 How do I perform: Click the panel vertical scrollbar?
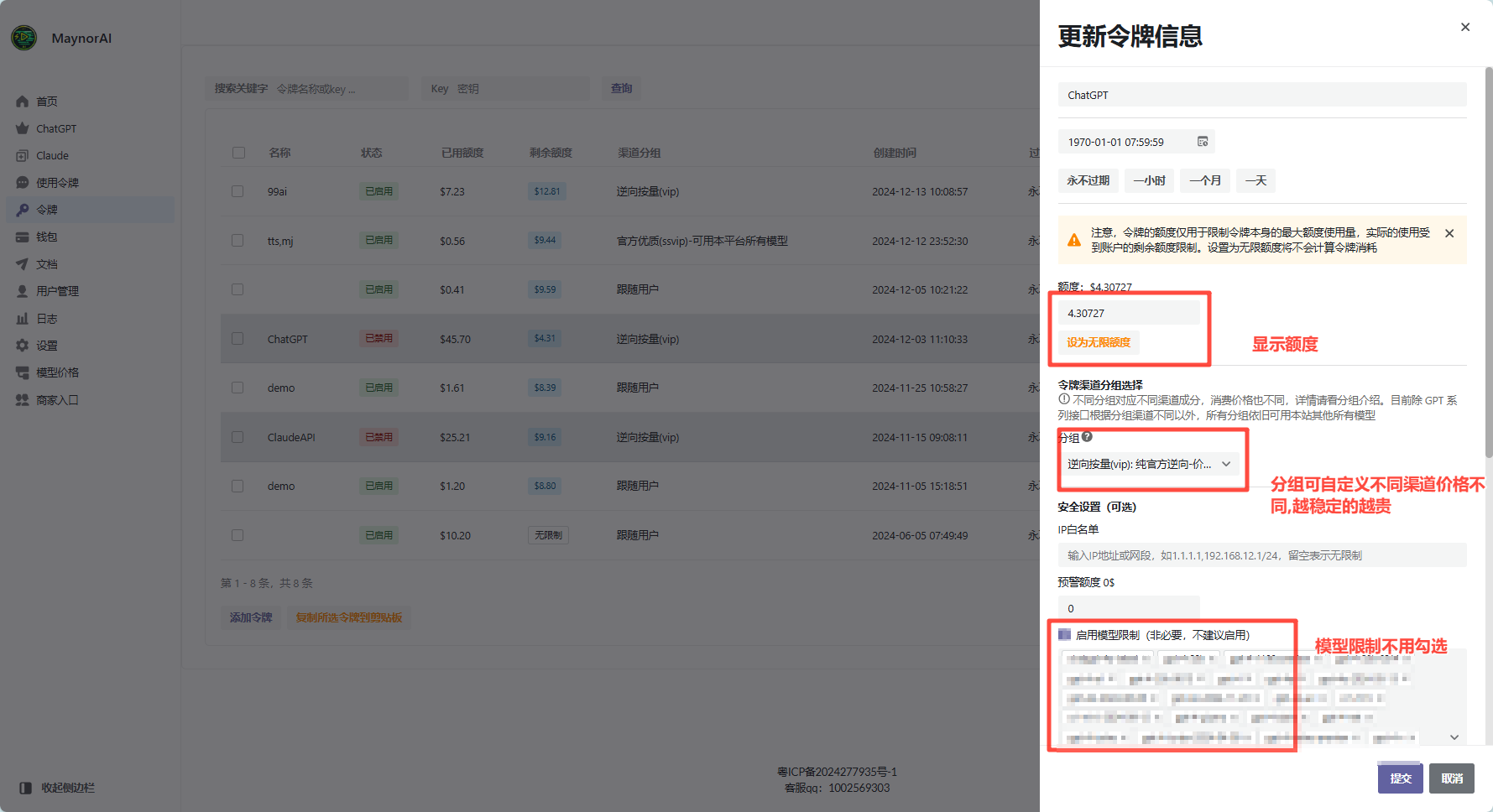pyautogui.click(x=1489, y=263)
